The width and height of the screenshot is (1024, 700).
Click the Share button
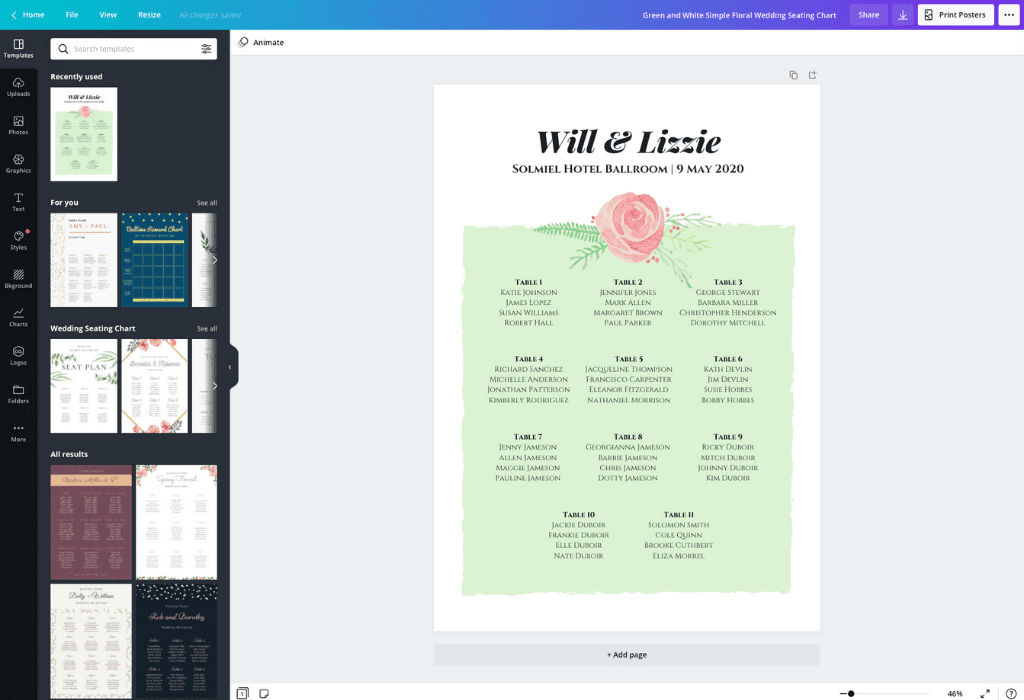(867, 14)
